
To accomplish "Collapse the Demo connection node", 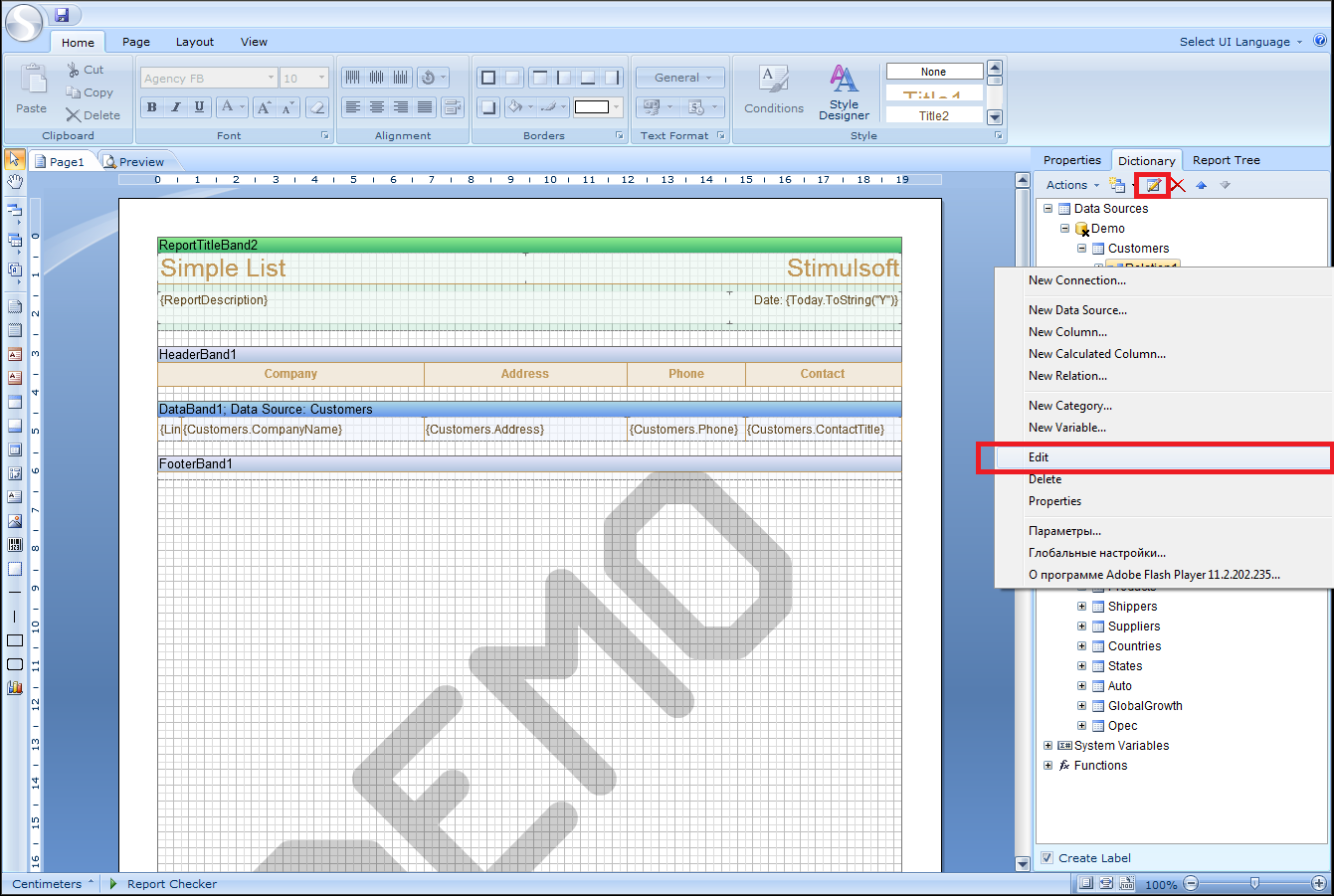I will click(x=1064, y=229).
